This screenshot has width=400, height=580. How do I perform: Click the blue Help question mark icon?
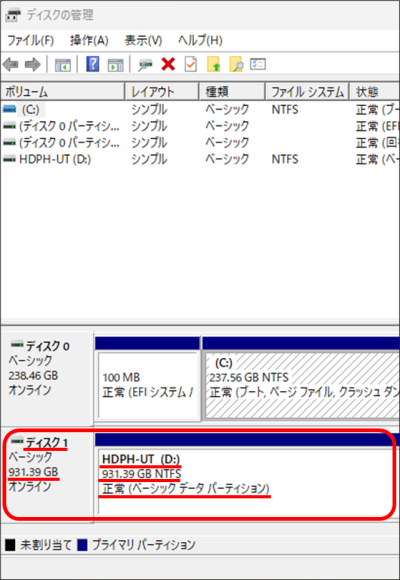[x=93, y=65]
